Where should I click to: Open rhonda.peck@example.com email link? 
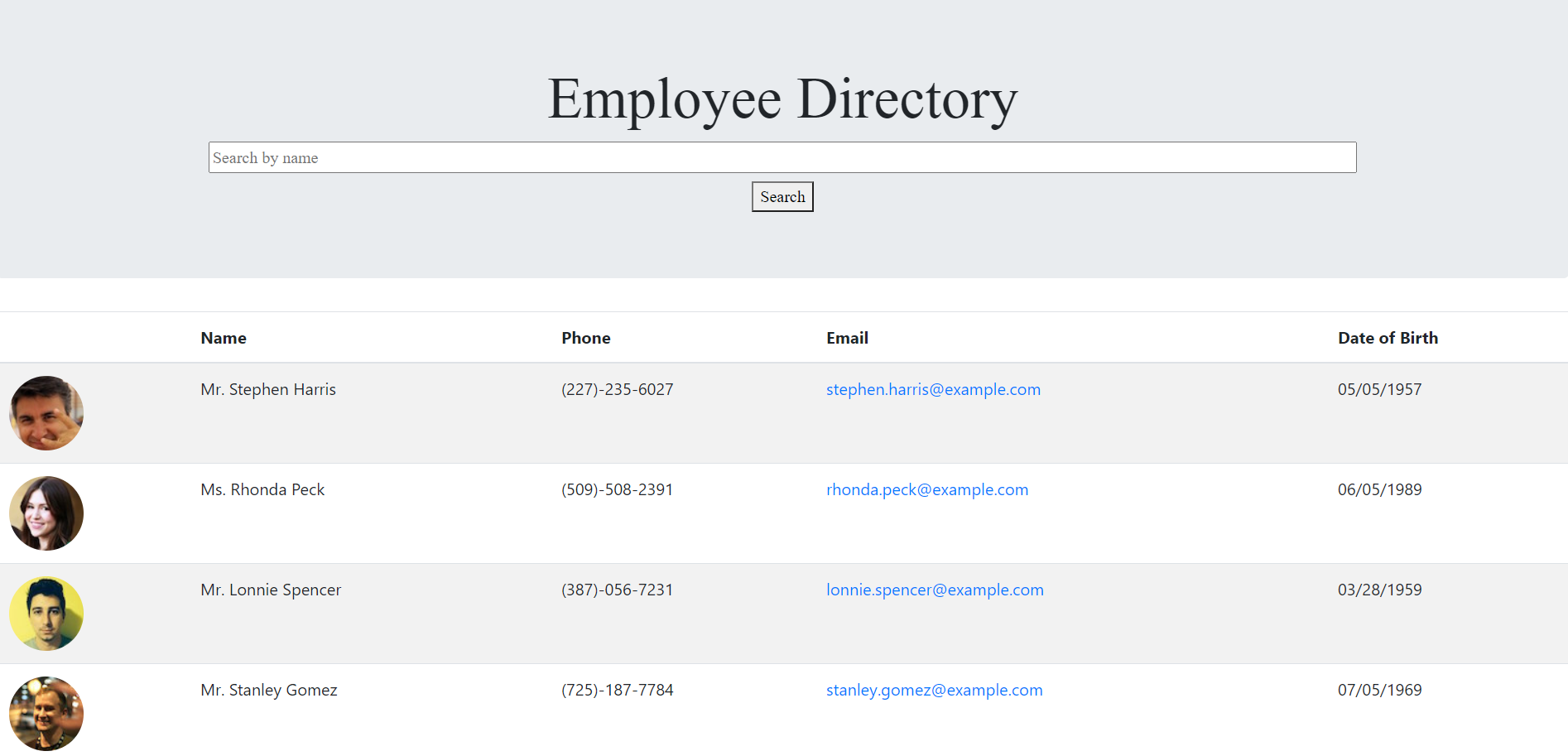pyautogui.click(x=927, y=489)
